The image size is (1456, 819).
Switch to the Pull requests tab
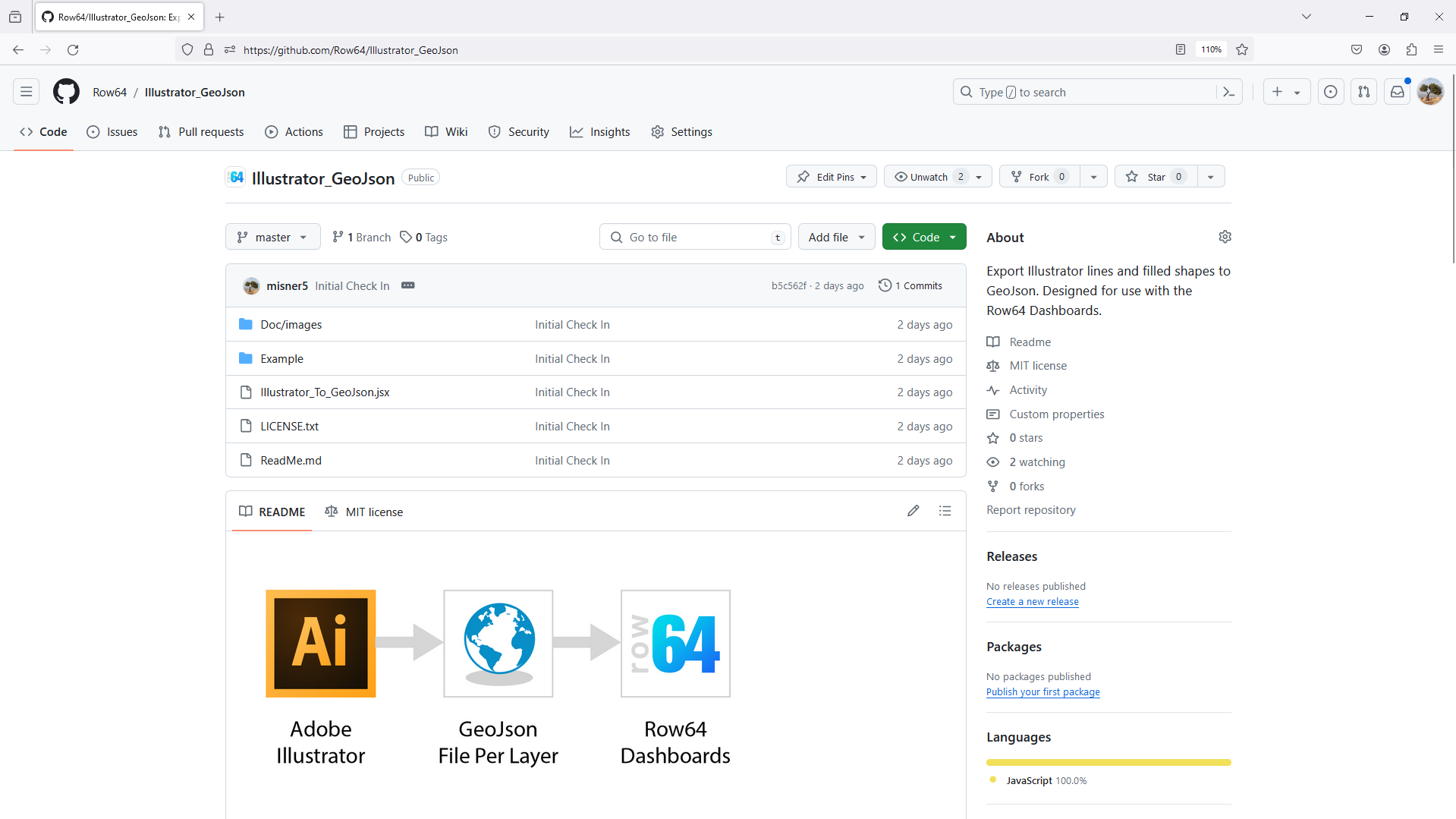click(201, 131)
